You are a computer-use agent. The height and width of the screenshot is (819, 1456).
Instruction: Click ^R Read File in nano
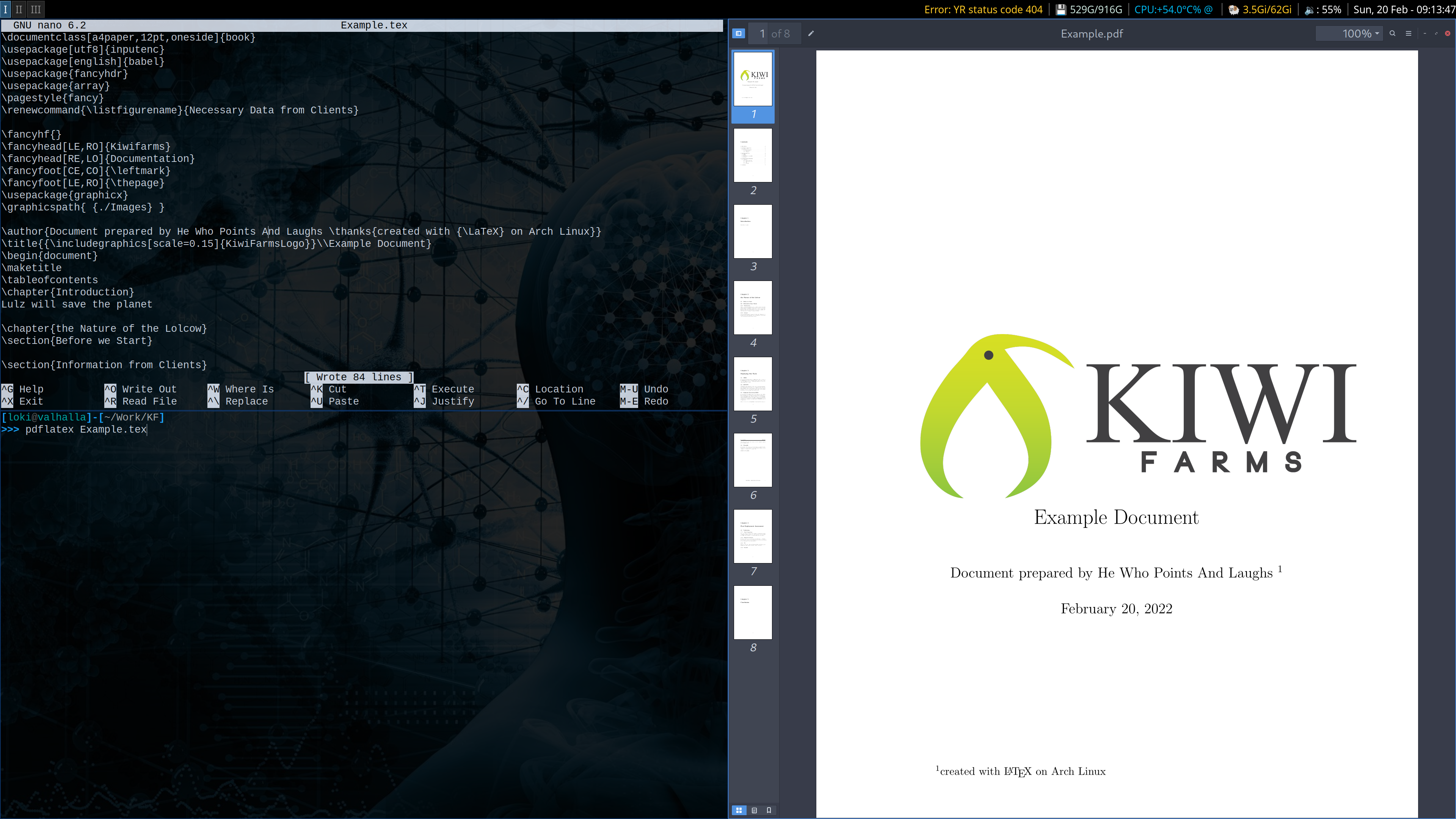(141, 401)
